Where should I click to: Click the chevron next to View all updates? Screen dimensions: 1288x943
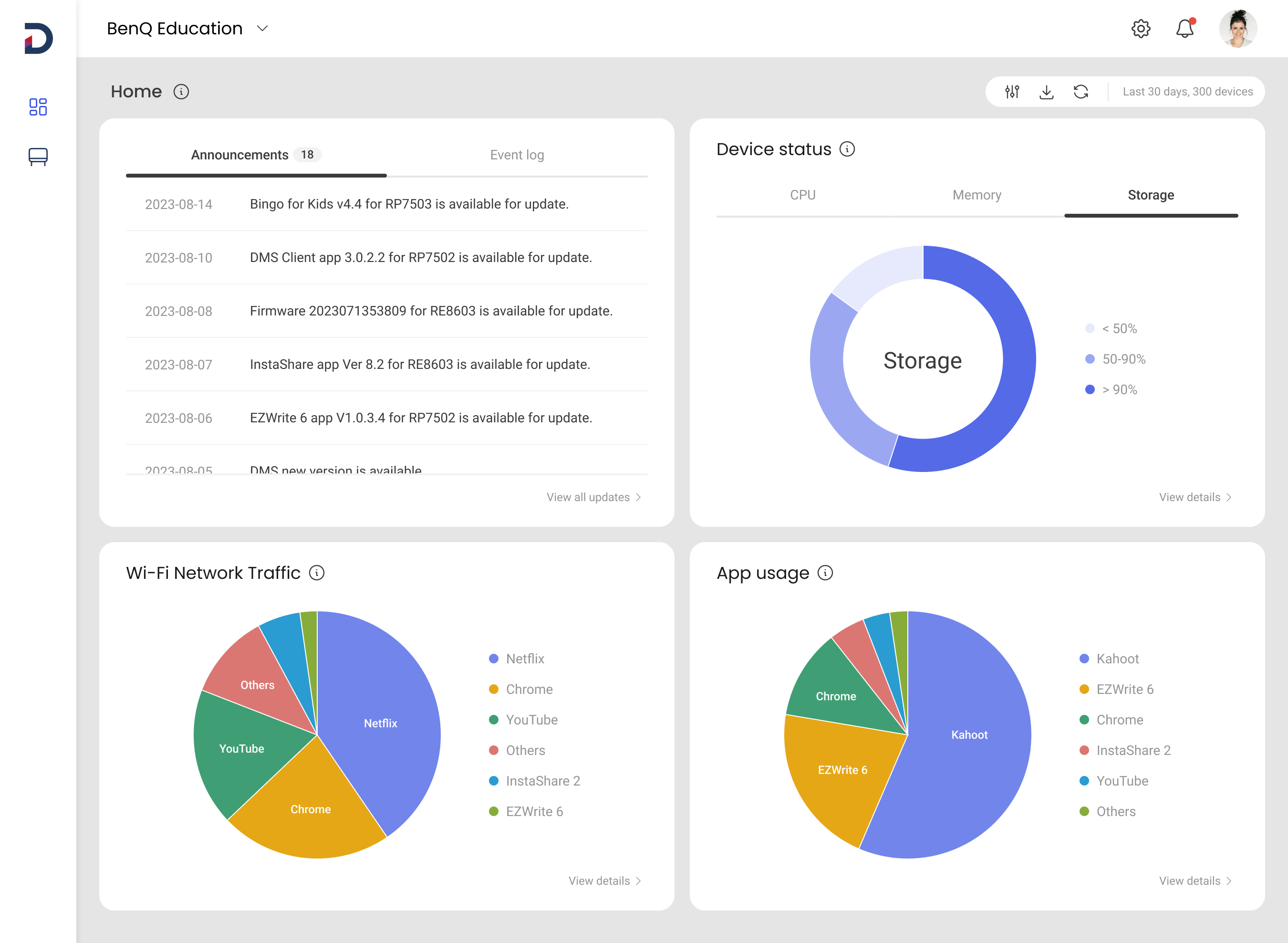[x=638, y=497]
